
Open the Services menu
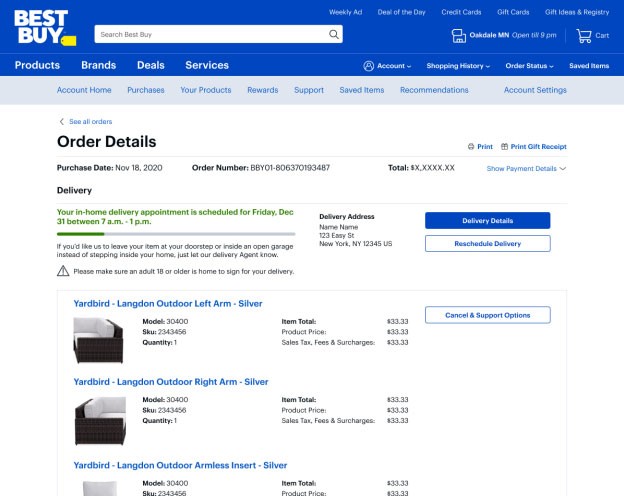[x=207, y=65]
